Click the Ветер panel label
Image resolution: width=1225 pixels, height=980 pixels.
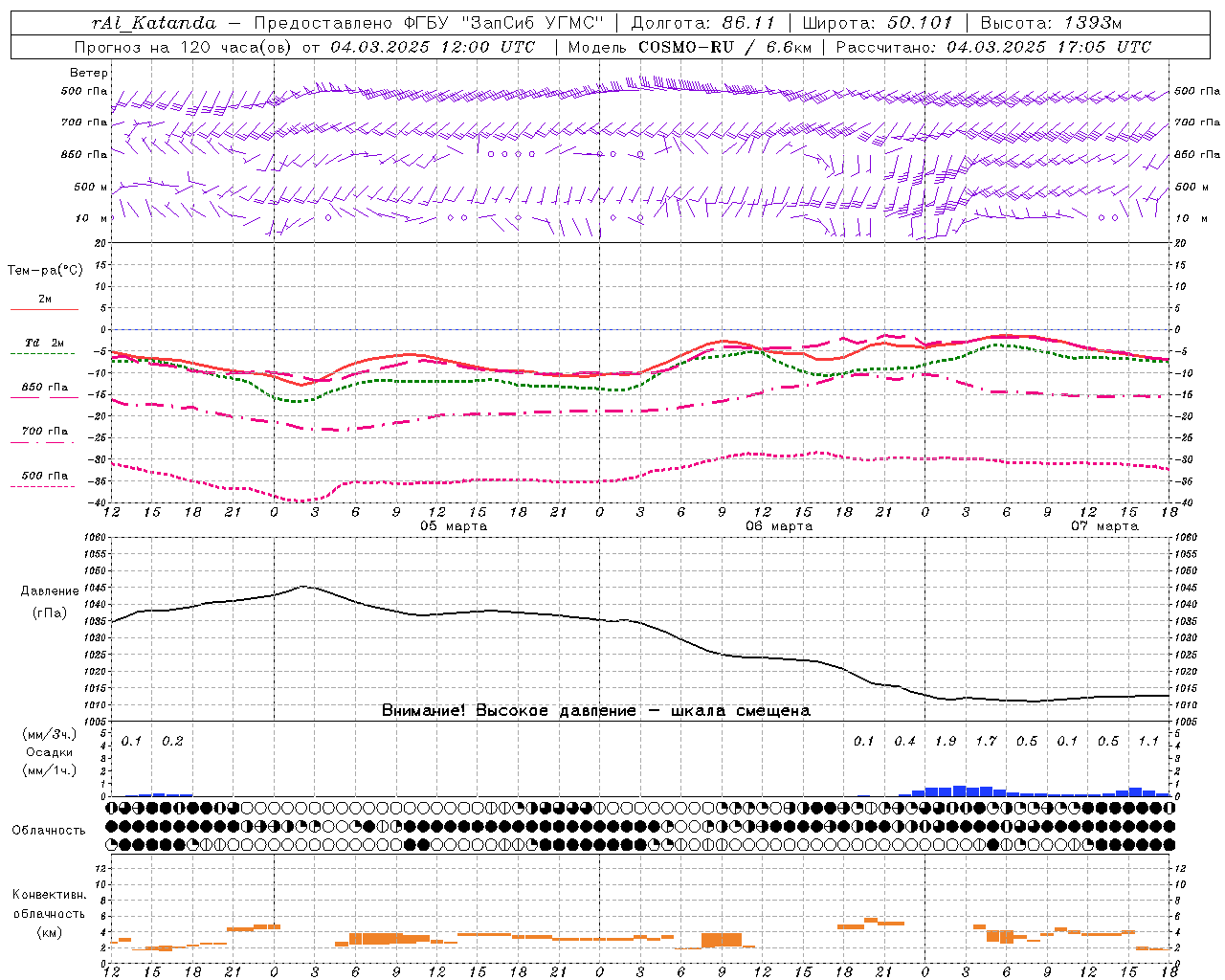[89, 73]
